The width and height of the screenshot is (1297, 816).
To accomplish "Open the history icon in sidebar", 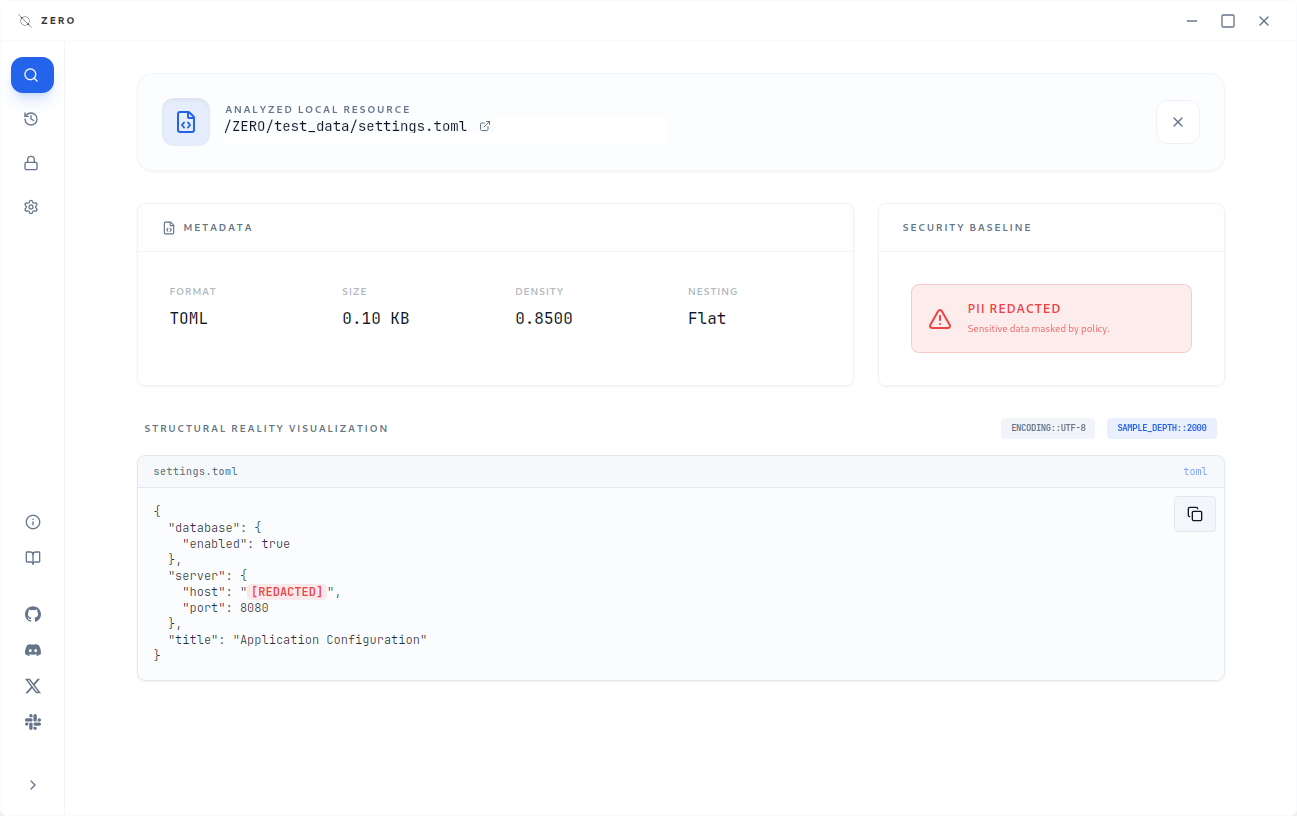I will pyautogui.click(x=32, y=119).
